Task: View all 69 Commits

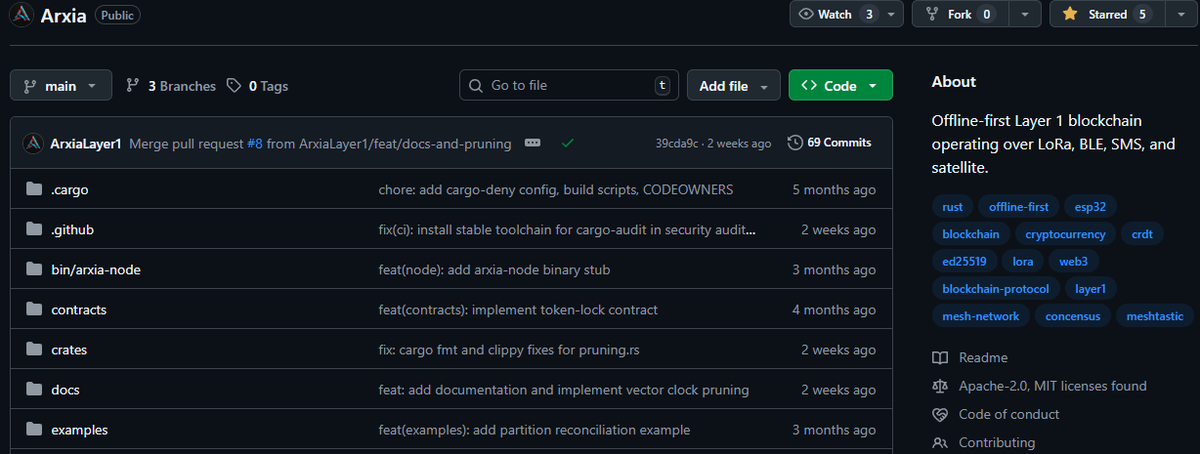Action: tap(829, 143)
